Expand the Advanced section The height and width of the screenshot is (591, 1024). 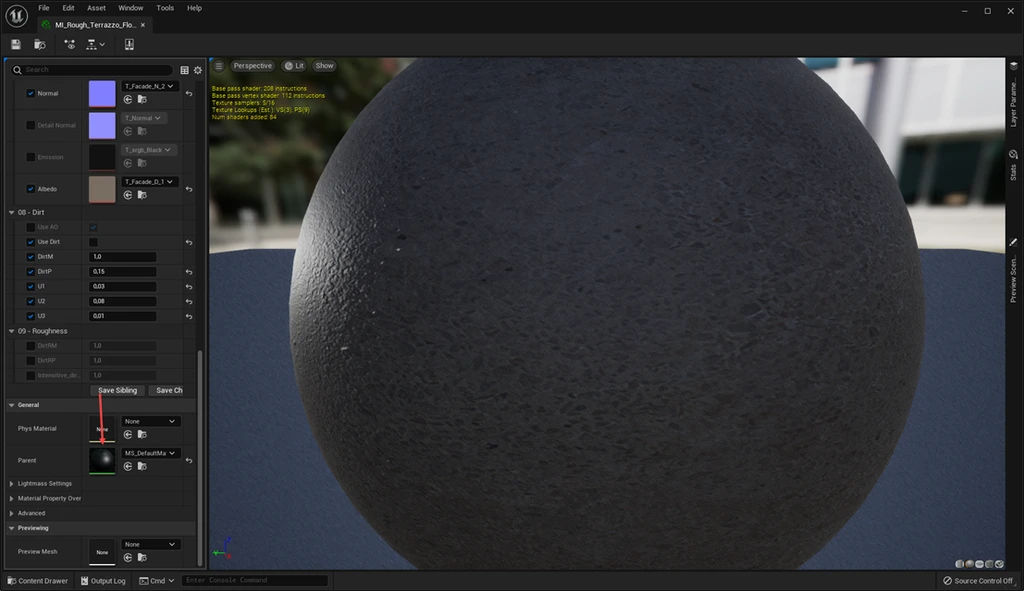point(12,513)
